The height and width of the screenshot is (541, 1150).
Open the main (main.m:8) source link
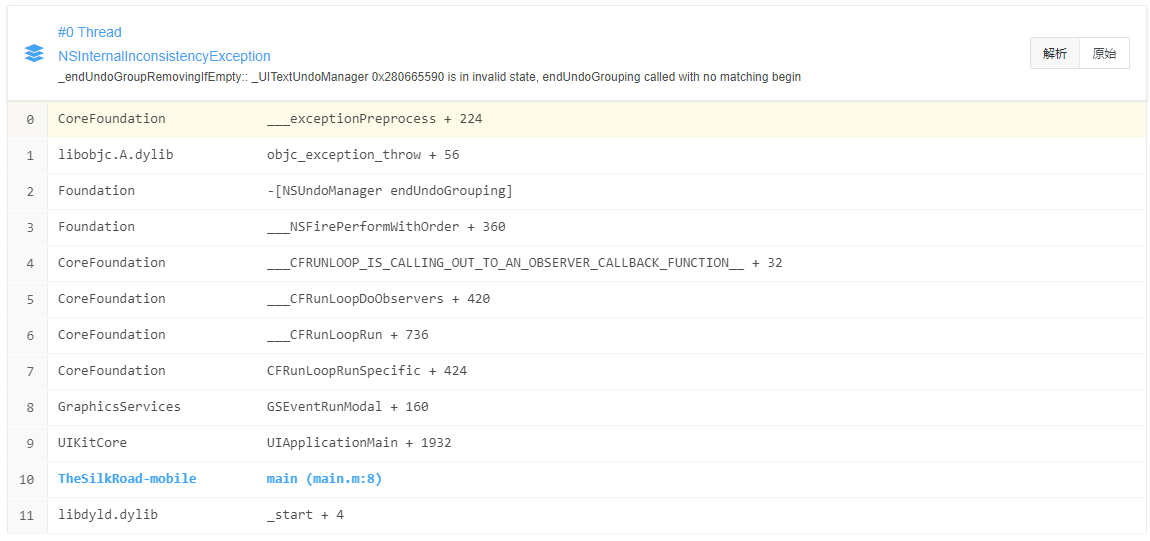pos(324,479)
